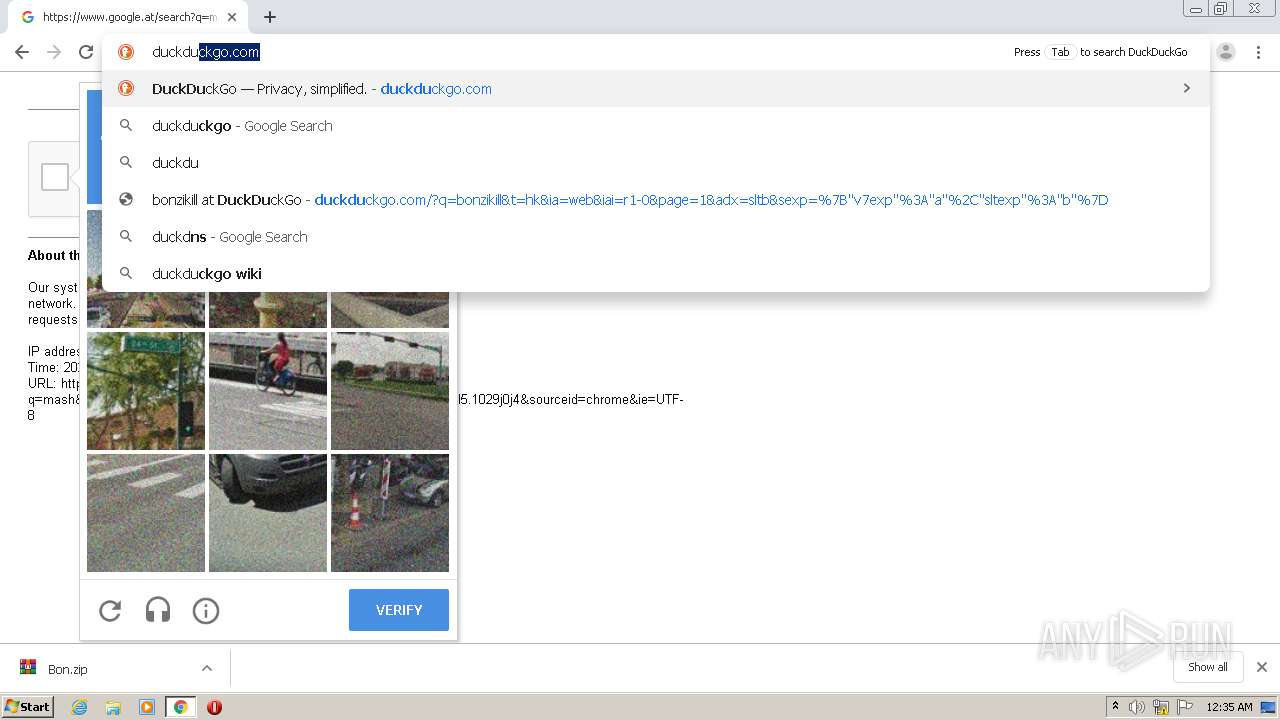Click search icon beside duckduckgo wiki
The width and height of the screenshot is (1280, 720).
point(126,274)
